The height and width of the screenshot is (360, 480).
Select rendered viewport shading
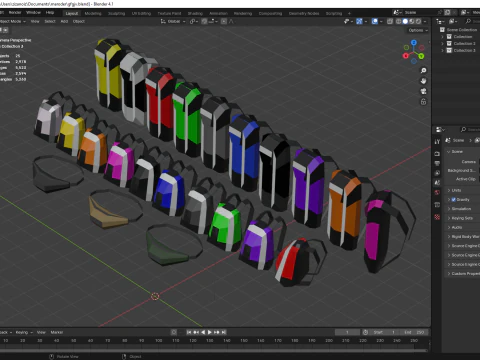(418, 21)
